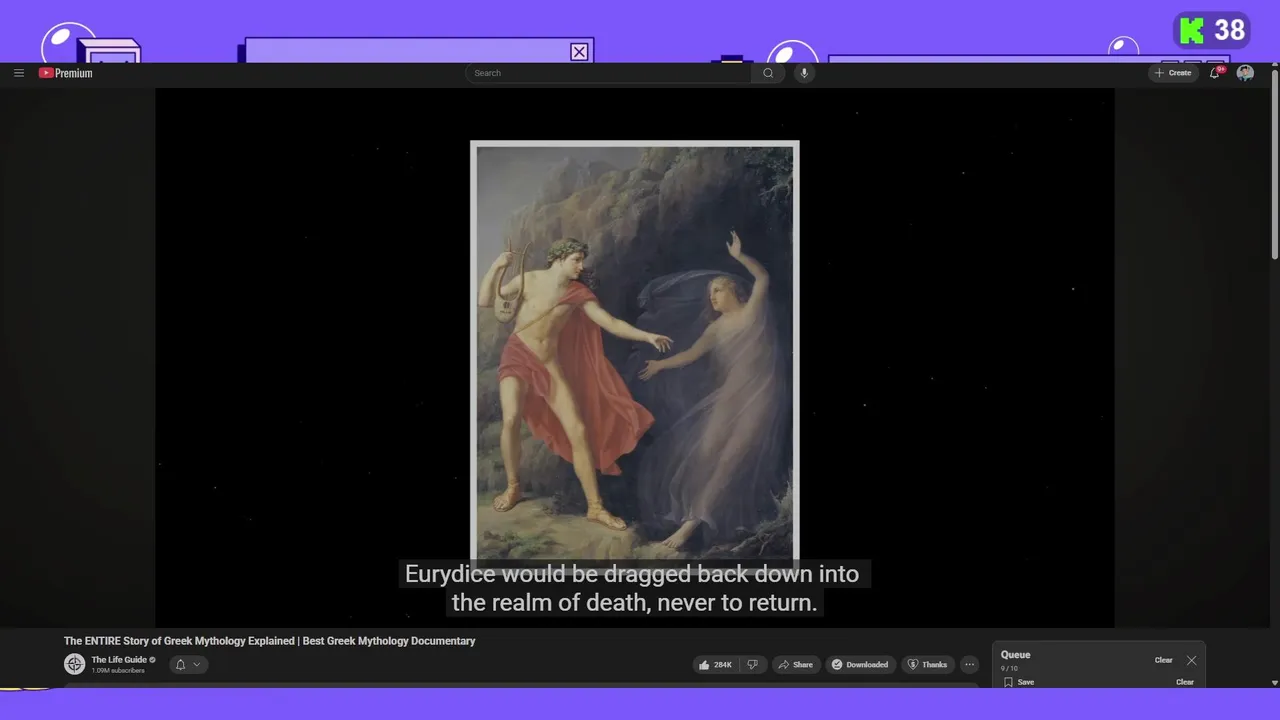Viewport: 1280px width, 720px height.
Task: Clear the queue using the top Clear button
Action: pyautogui.click(x=1163, y=660)
